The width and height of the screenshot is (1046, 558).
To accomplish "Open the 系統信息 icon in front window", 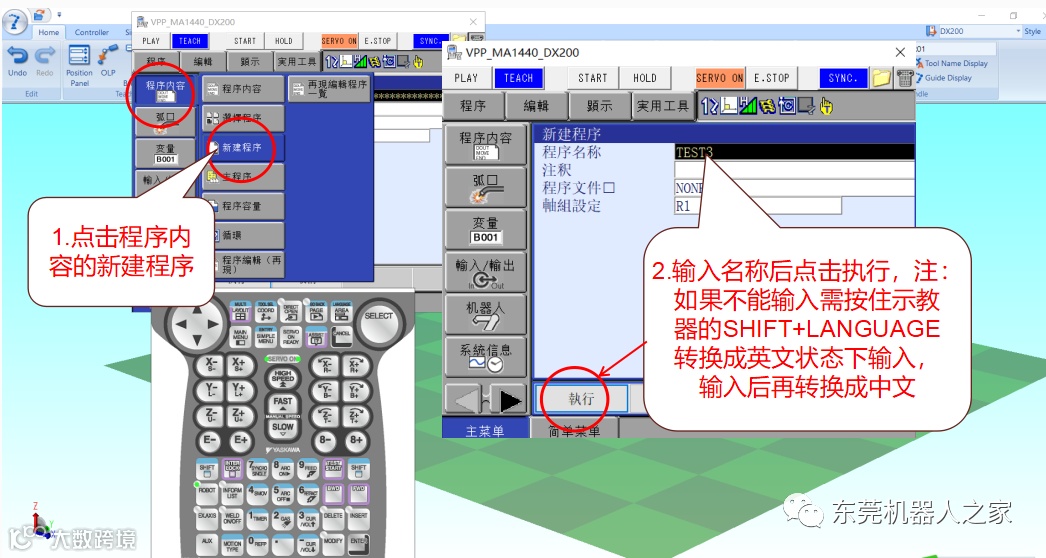I will click(485, 356).
